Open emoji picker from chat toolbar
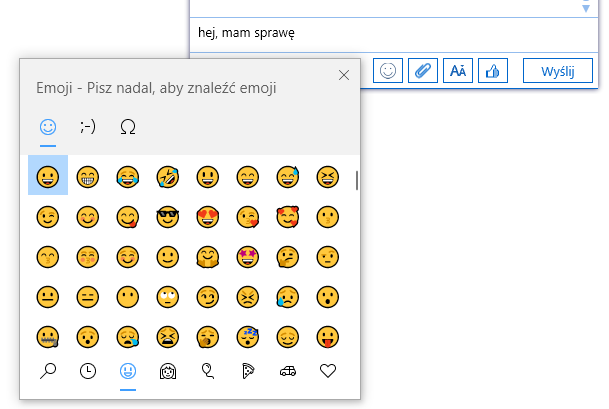 pyautogui.click(x=388, y=71)
